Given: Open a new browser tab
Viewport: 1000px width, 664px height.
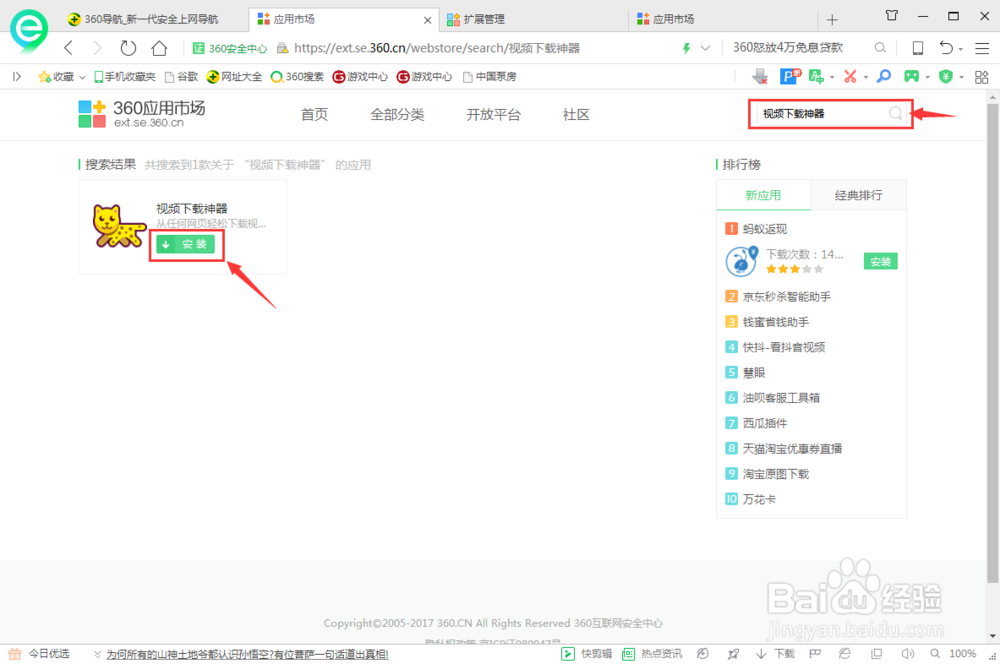Looking at the screenshot, I should [832, 20].
